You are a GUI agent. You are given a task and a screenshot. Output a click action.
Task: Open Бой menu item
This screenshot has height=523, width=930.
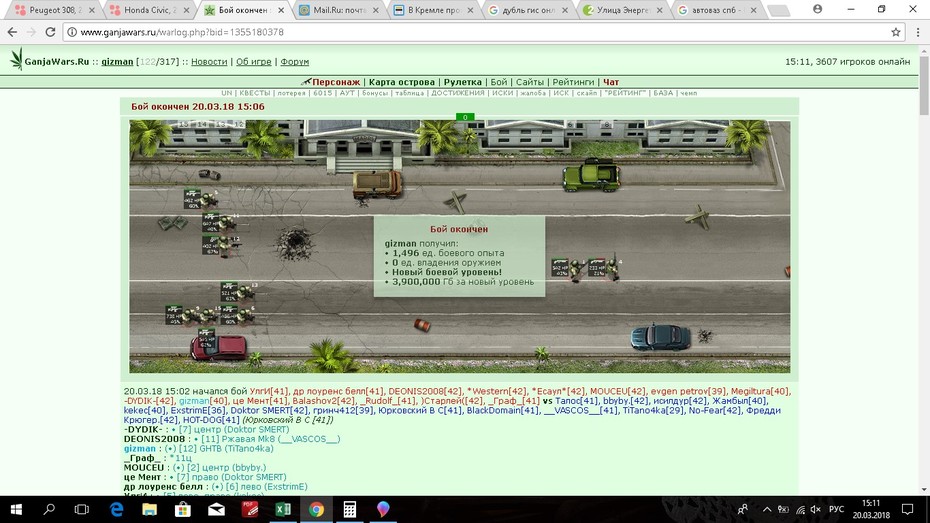pyautogui.click(x=499, y=82)
